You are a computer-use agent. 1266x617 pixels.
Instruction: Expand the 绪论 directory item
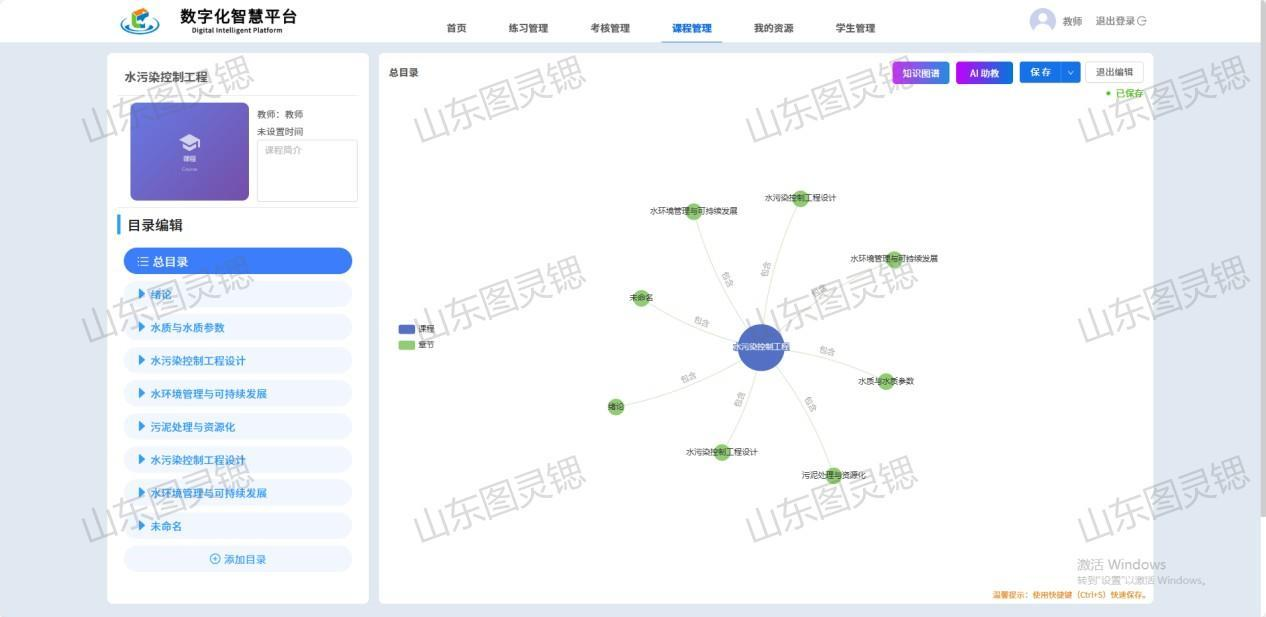pyautogui.click(x=142, y=294)
